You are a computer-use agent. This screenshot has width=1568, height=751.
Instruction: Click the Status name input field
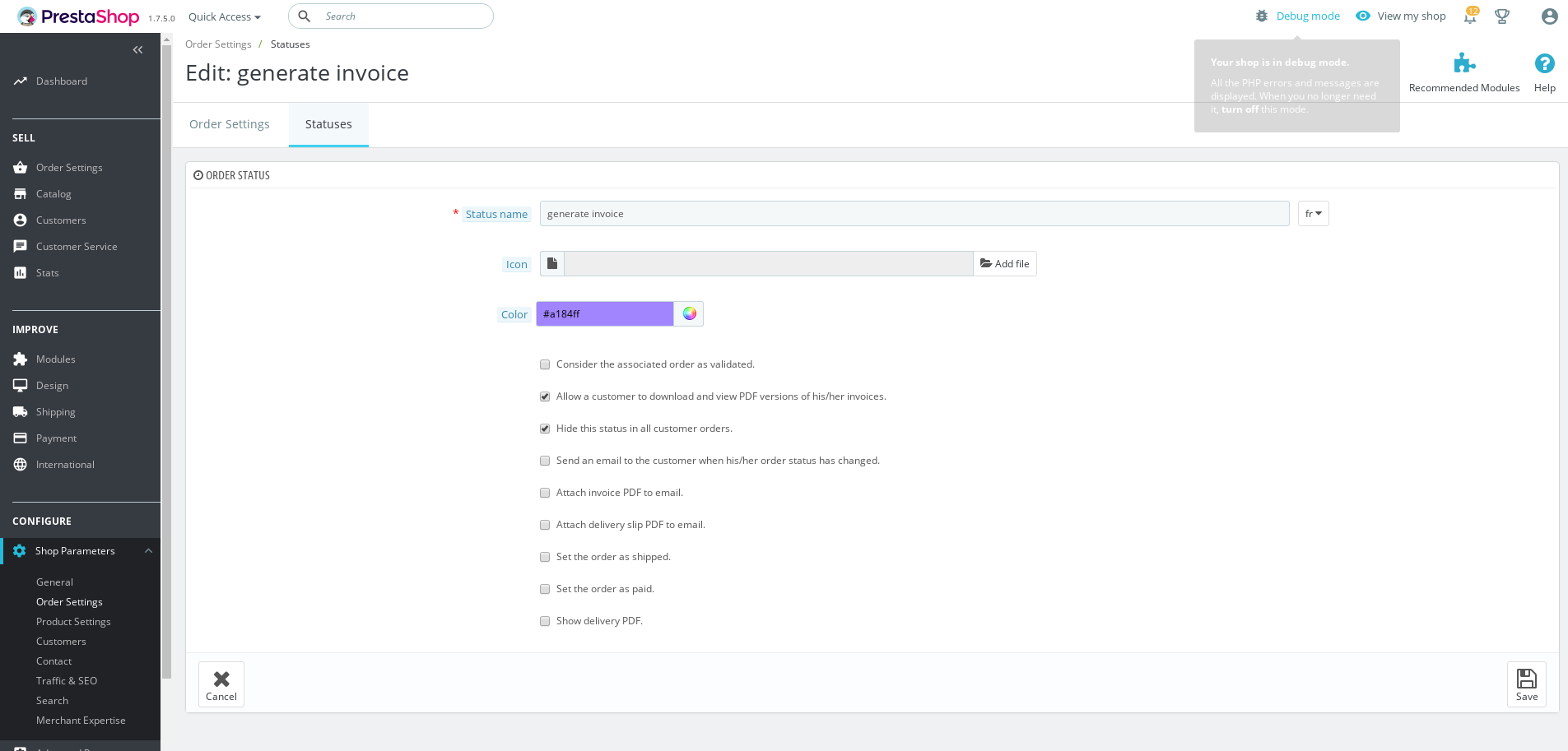tap(914, 213)
